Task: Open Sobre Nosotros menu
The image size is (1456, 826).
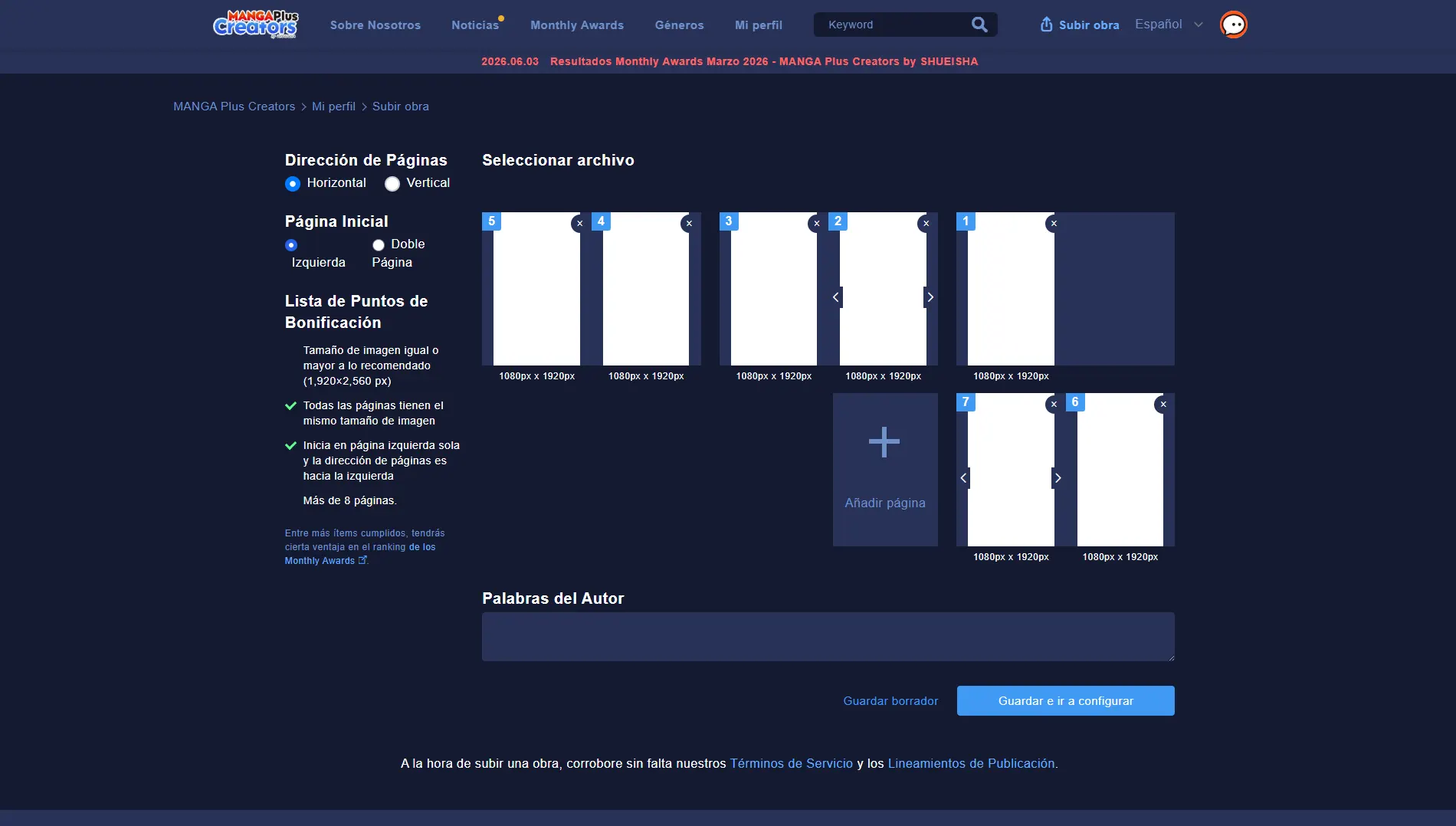Action: 375,25
